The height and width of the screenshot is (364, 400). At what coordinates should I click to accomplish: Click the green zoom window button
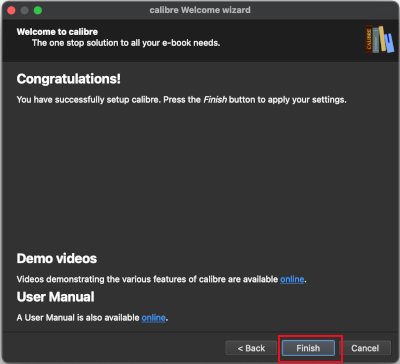pos(38,10)
